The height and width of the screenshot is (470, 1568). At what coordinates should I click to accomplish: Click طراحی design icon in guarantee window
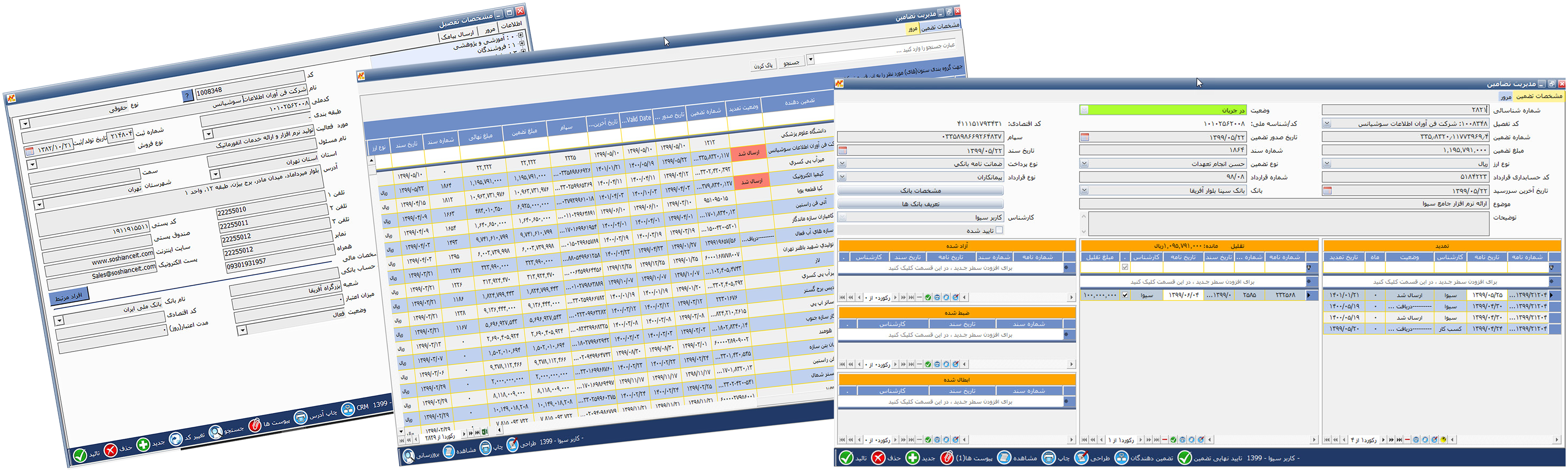pos(1082,458)
